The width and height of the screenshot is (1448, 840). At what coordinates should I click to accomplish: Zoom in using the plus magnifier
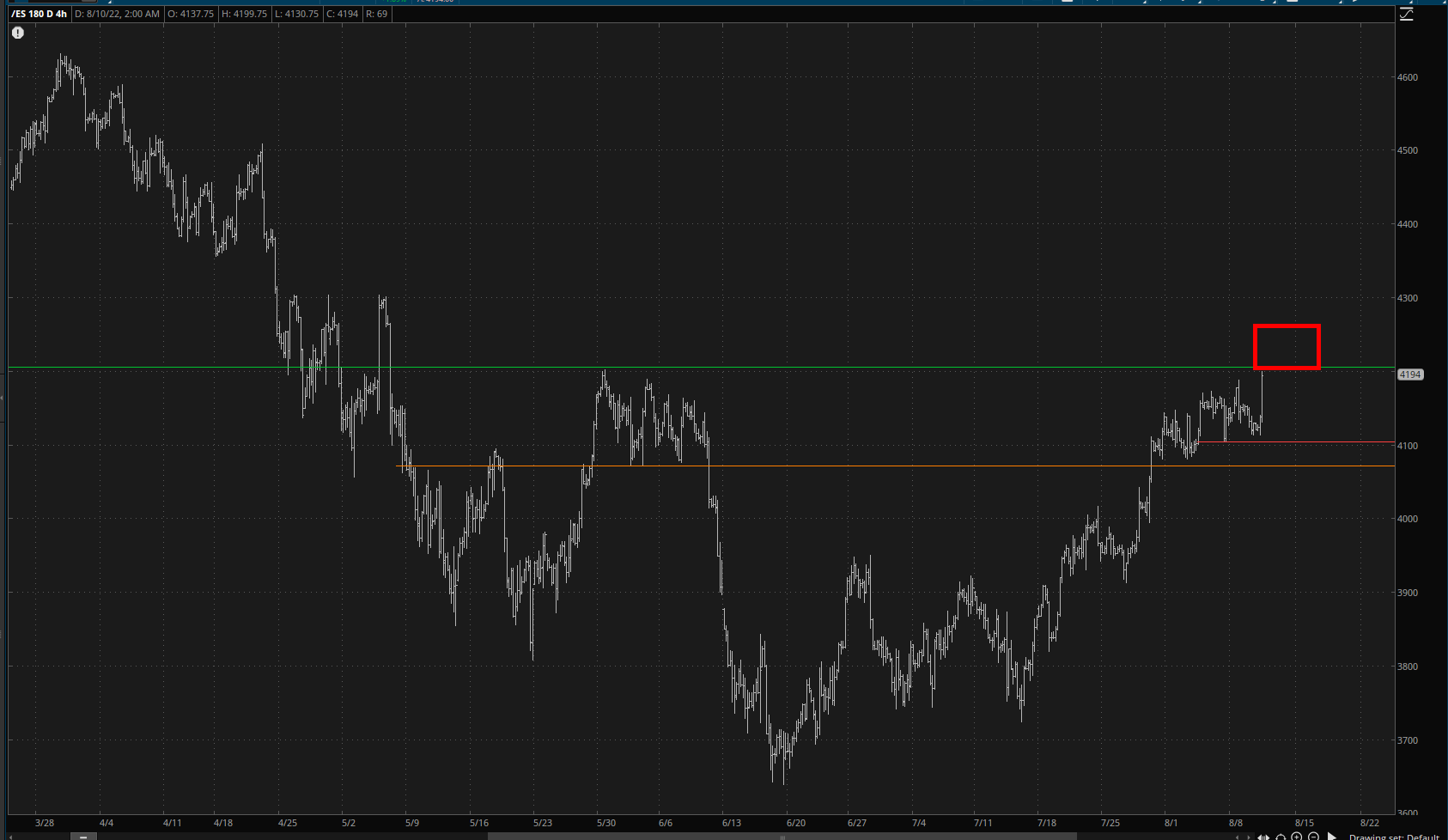[x=1297, y=837]
